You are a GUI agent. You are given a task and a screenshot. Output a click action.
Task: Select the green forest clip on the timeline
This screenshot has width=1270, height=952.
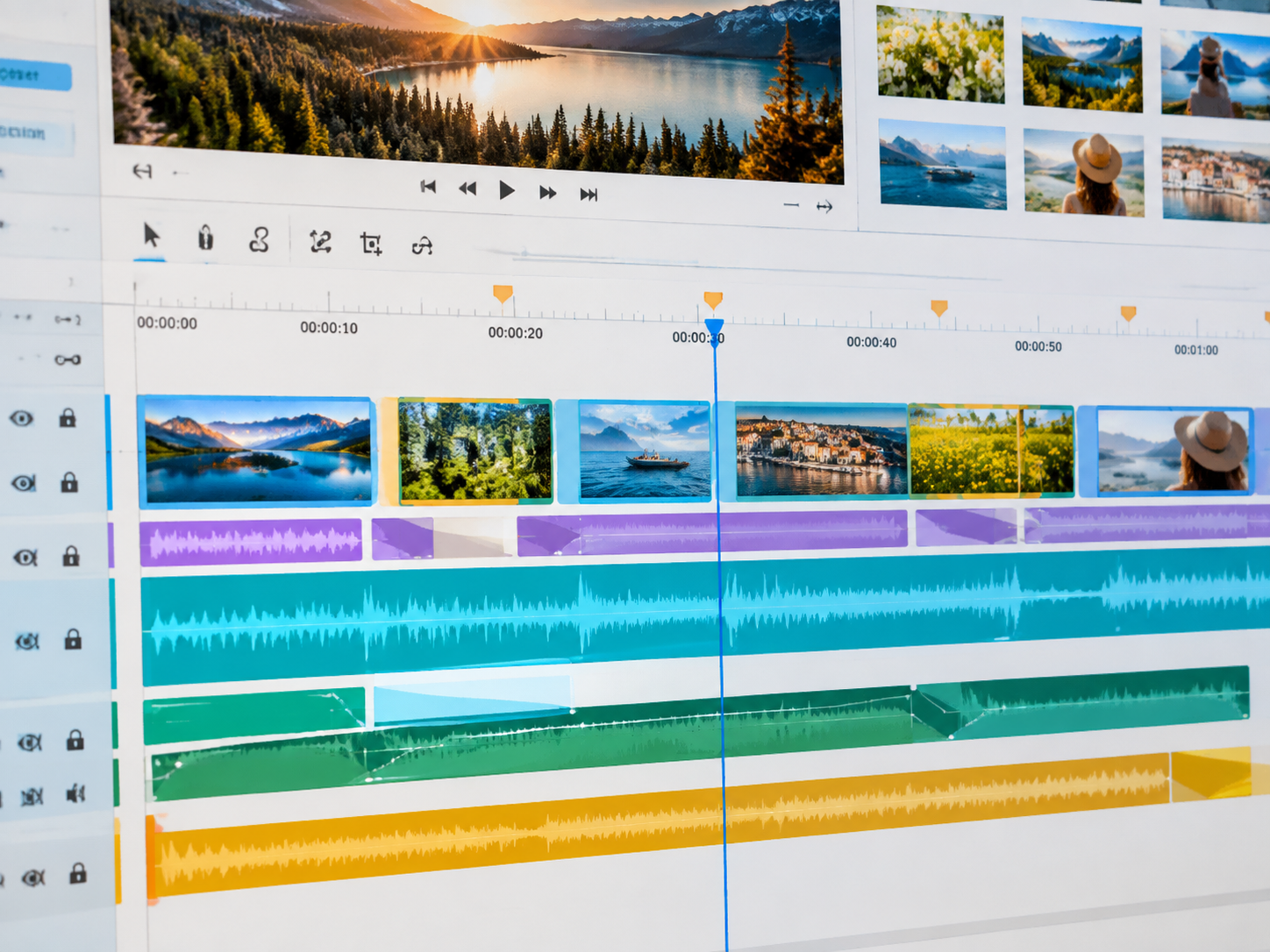[x=474, y=451]
